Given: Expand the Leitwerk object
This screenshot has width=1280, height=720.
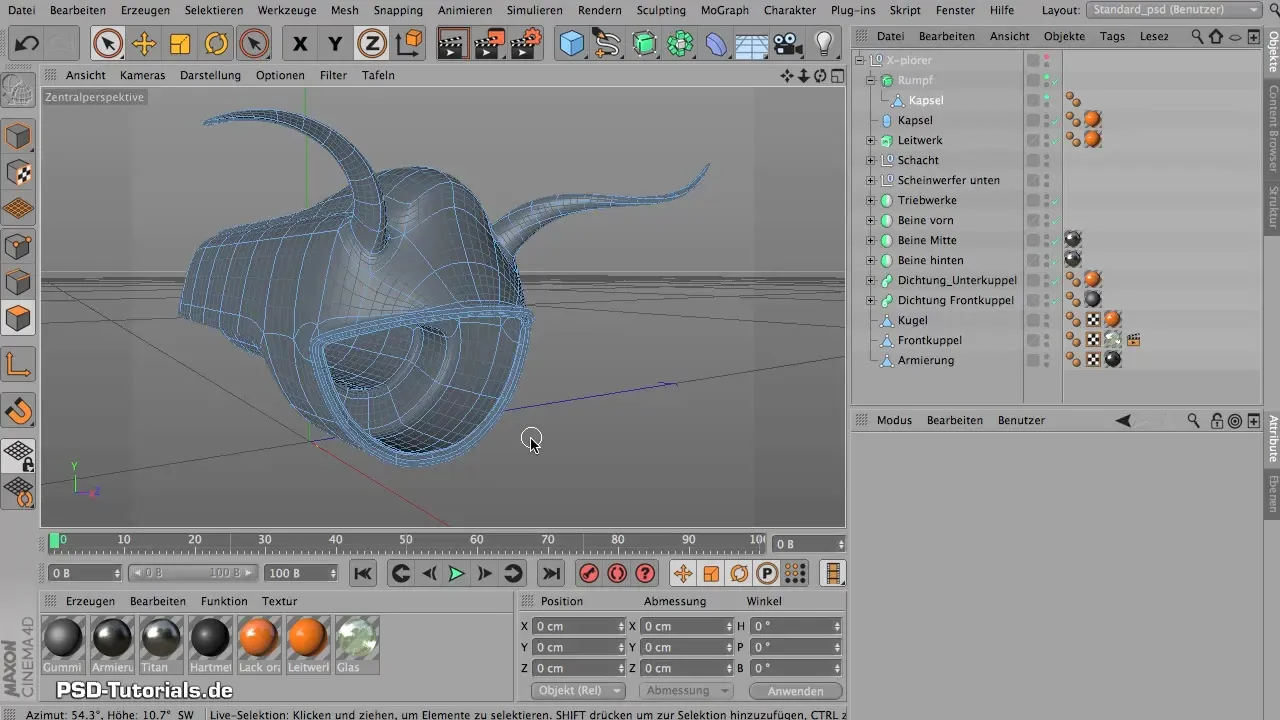Looking at the screenshot, I should tap(870, 140).
